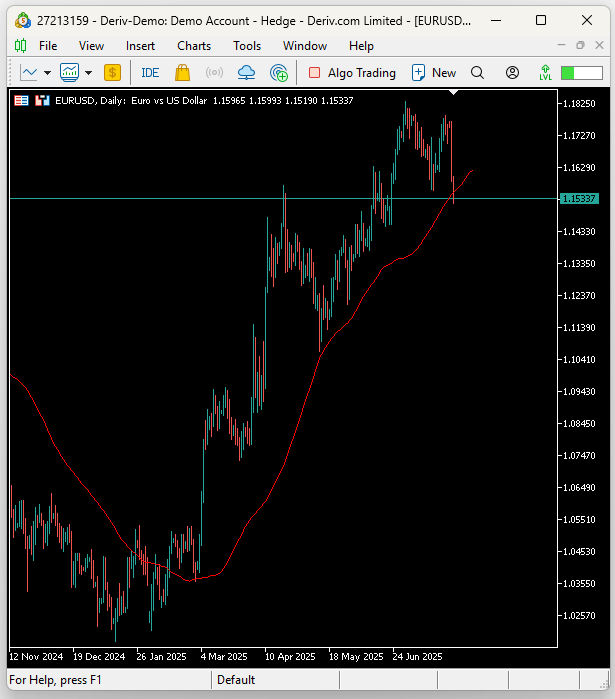This screenshot has height=699, width=615.
Task: Minimize the inner chart window
Action: [x=562, y=45]
